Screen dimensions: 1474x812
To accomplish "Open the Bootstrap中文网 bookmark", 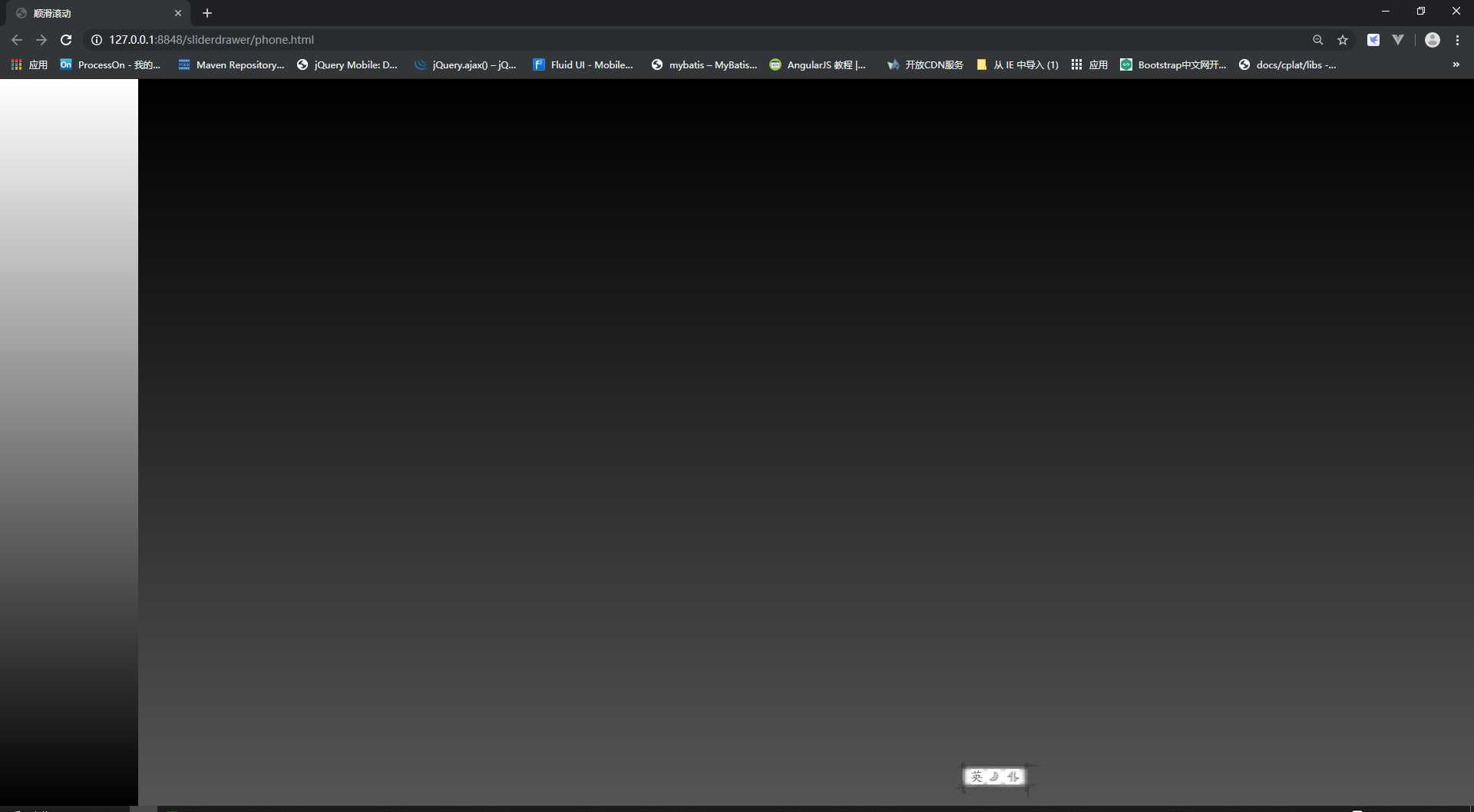I will pos(1173,65).
